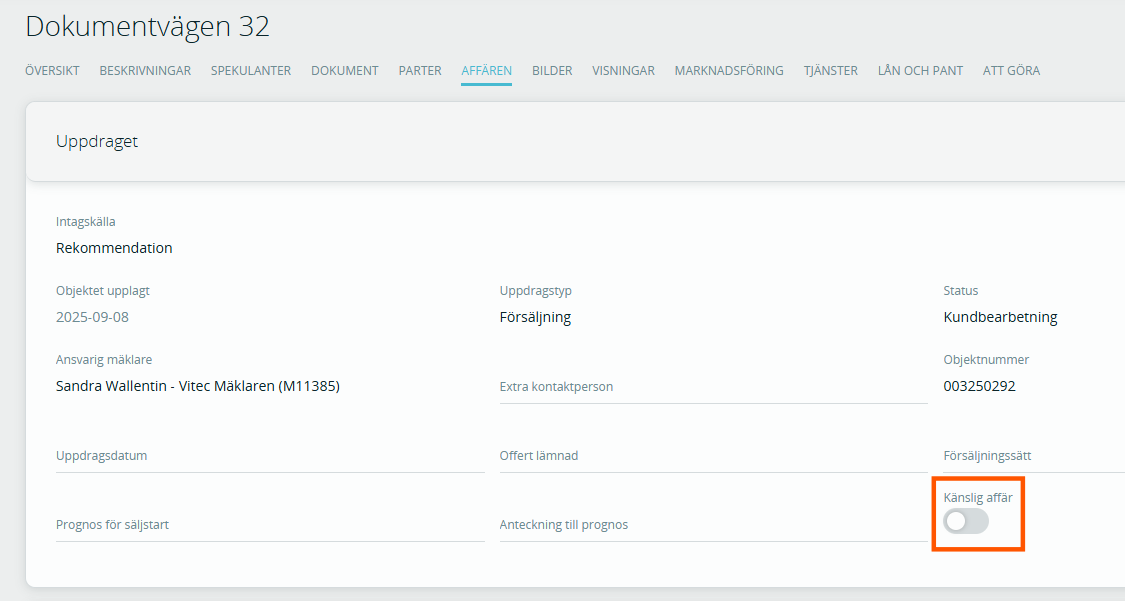1125x601 pixels.
Task: Click the Dokumentvägen 32 page title
Action: (148, 27)
